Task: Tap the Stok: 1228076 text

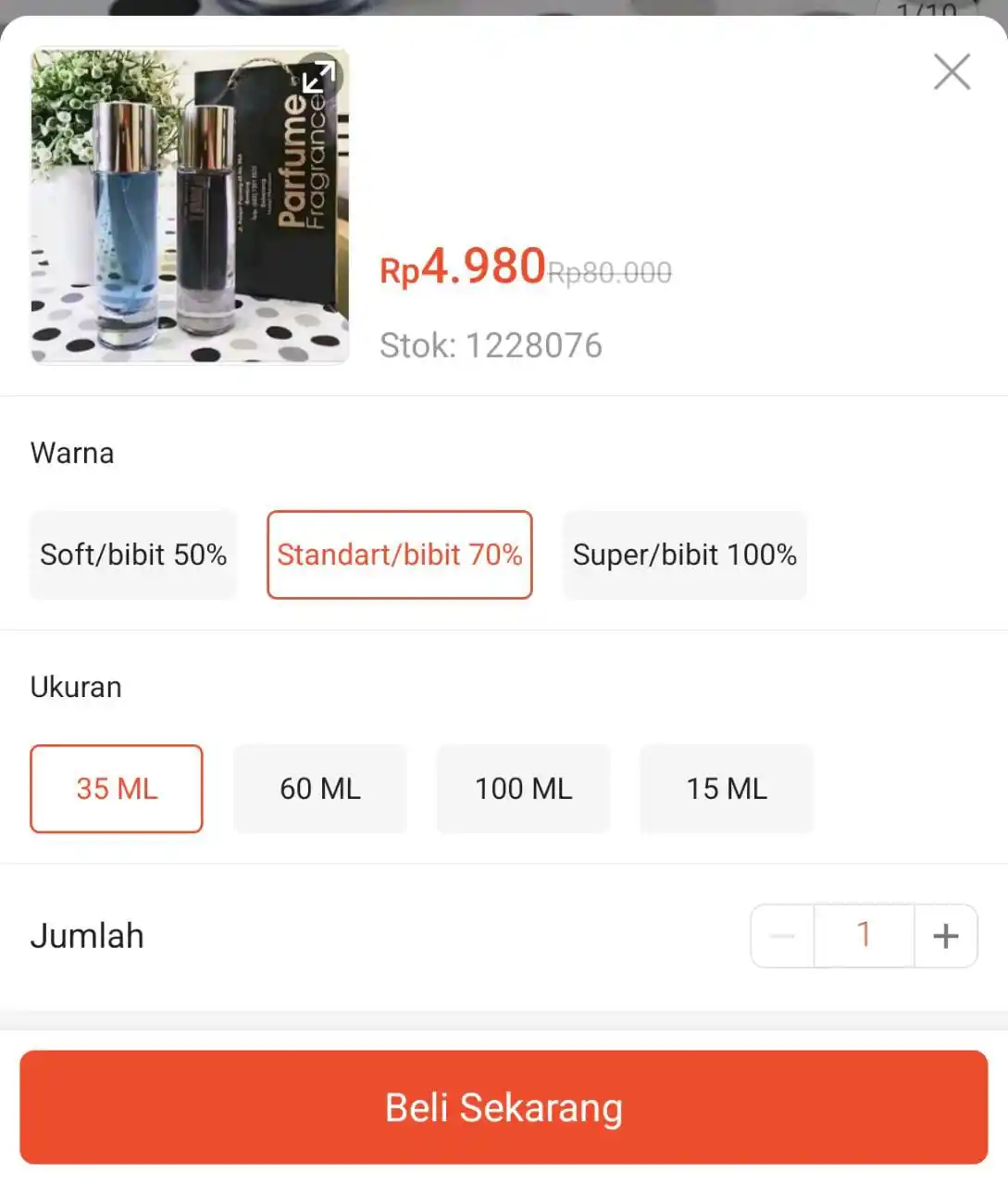Action: [491, 345]
